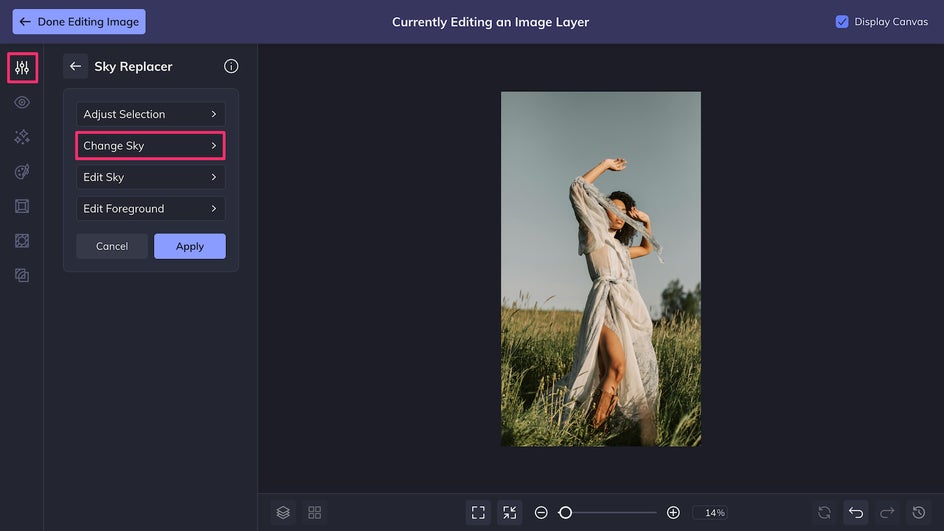This screenshot has height=531, width=944.
Task: Open the Layers panel icon
Action: pyautogui.click(x=283, y=512)
